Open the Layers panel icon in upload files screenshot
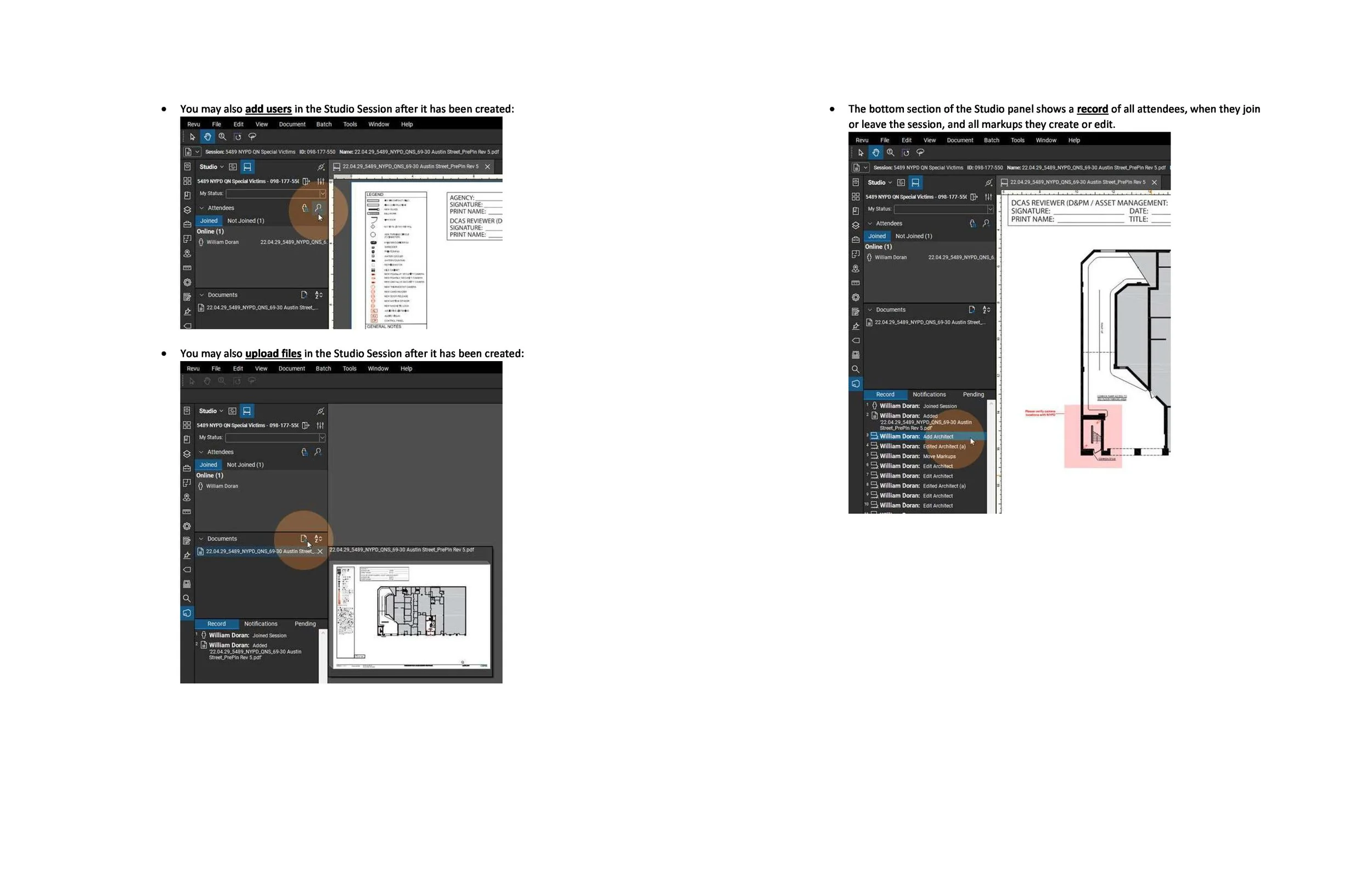 (187, 454)
